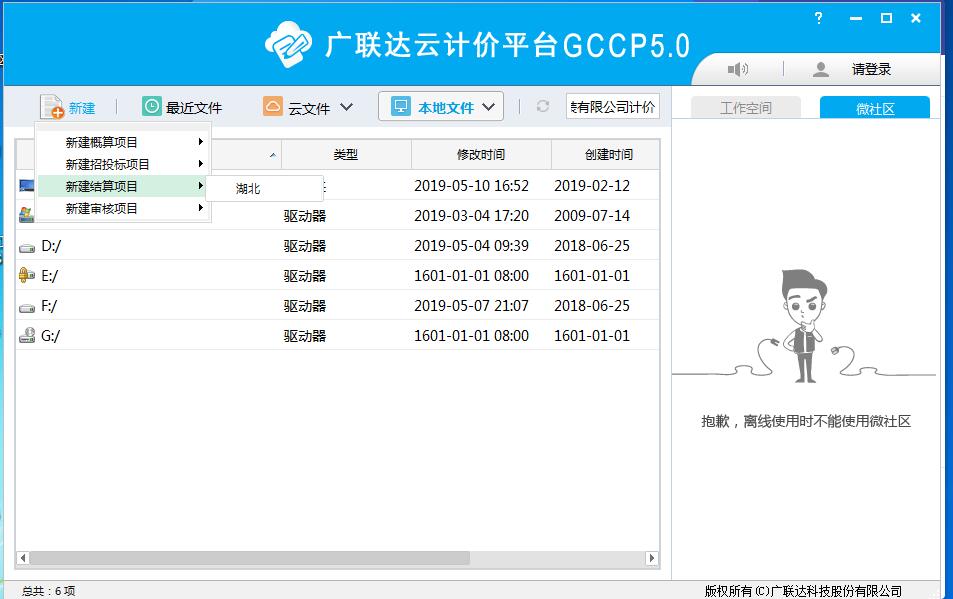Image resolution: width=953 pixels, height=599 pixels.
Task: Maximize the GCCP5.0 window
Action: click(x=886, y=18)
